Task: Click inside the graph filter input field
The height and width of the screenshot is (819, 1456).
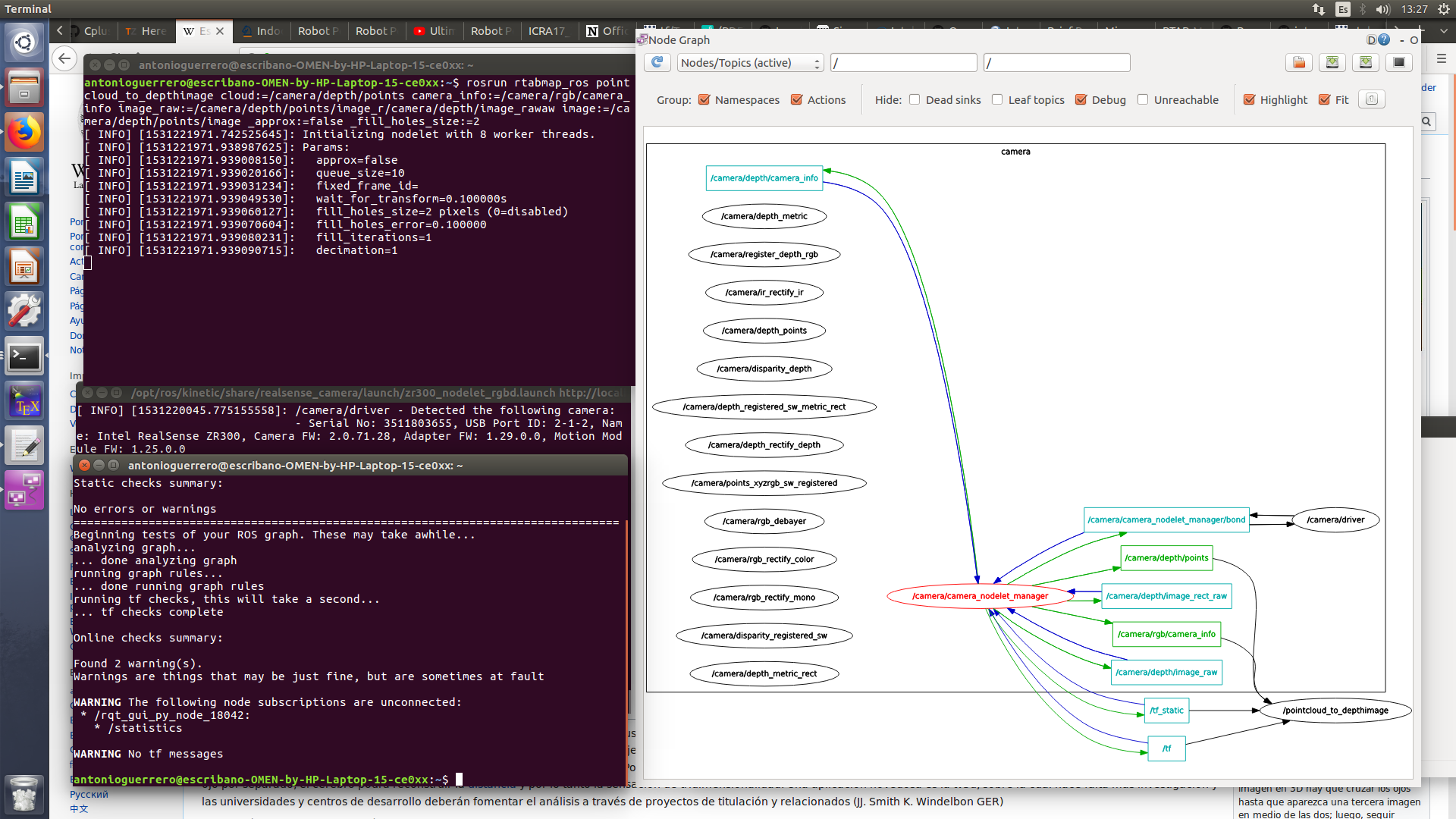Action: [x=902, y=62]
